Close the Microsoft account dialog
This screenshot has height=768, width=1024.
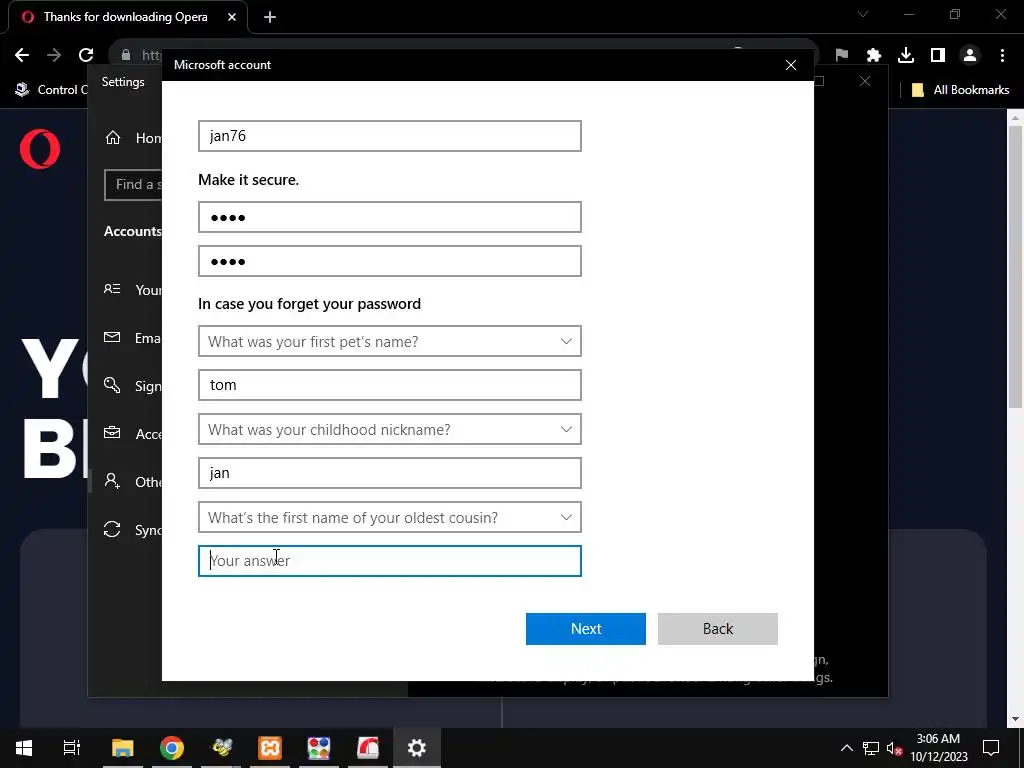pos(790,65)
